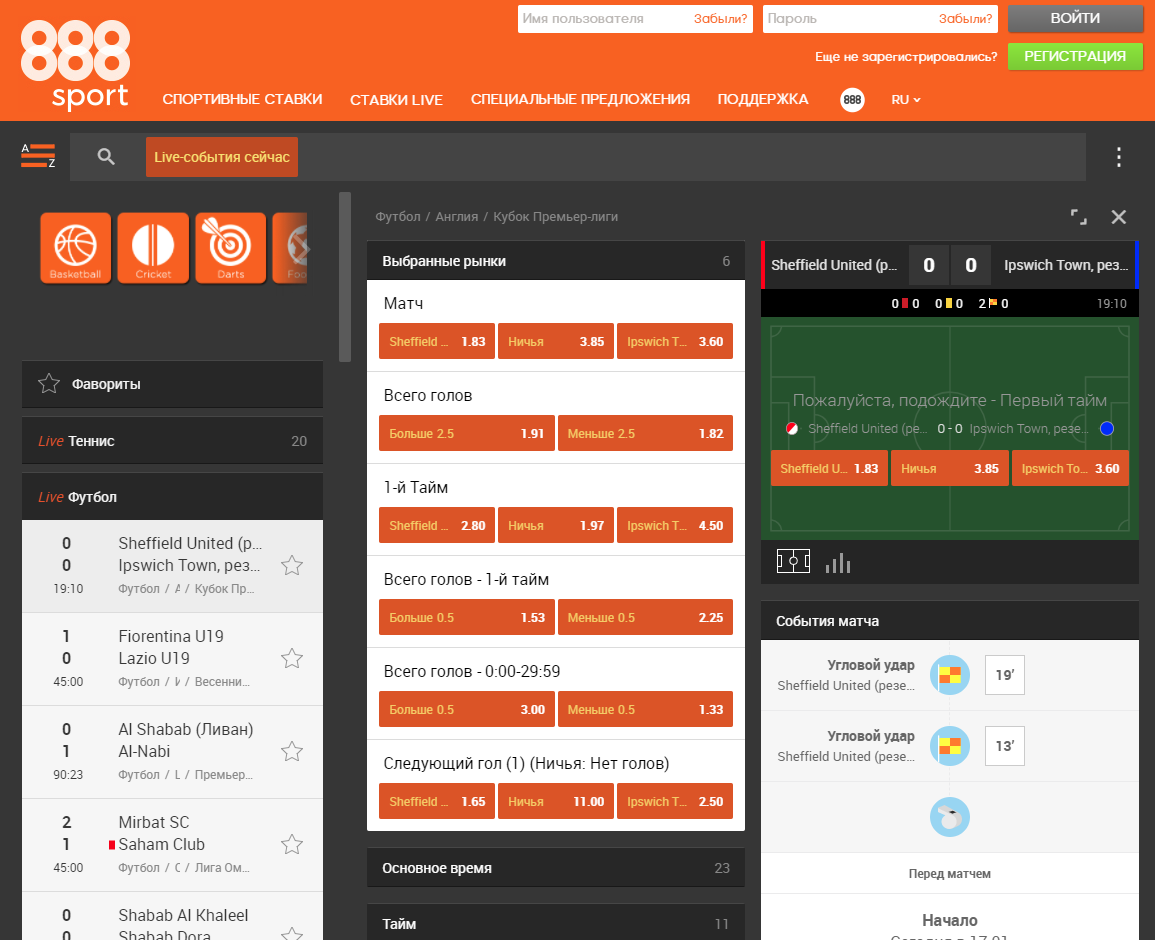Click the whistle kickoff event icon
1155x940 pixels.
coord(949,817)
